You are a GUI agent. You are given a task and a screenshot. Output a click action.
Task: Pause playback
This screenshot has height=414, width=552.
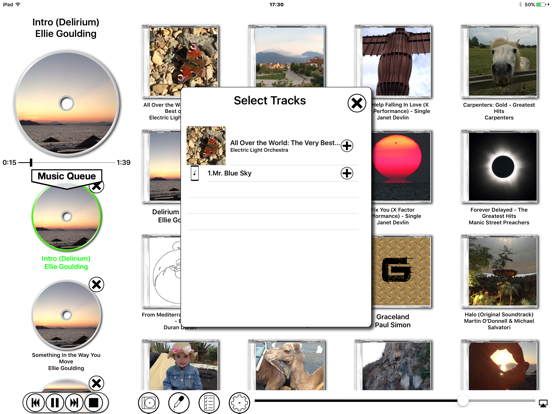point(55,402)
